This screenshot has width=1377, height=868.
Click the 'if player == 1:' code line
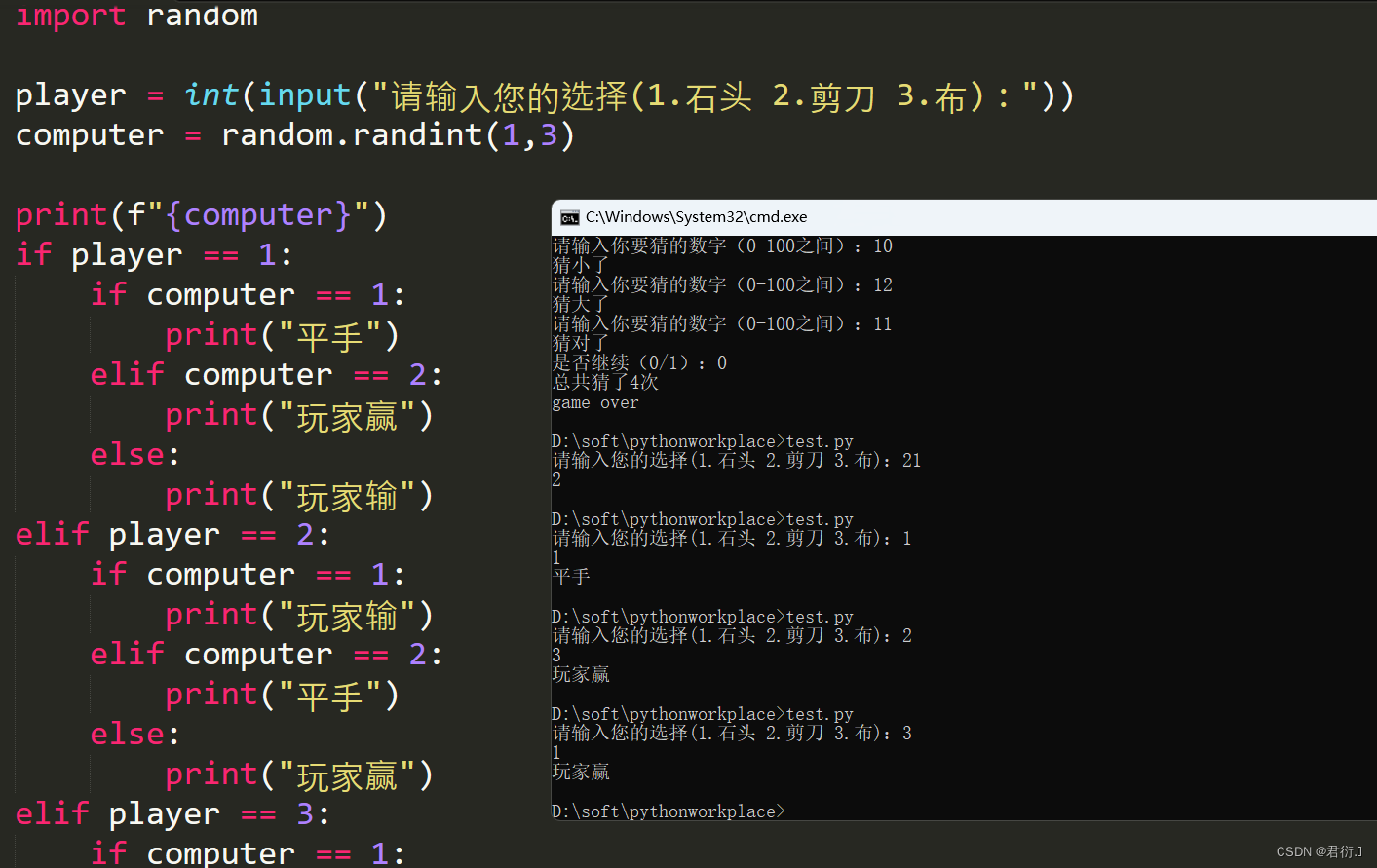pyautogui.click(x=154, y=255)
